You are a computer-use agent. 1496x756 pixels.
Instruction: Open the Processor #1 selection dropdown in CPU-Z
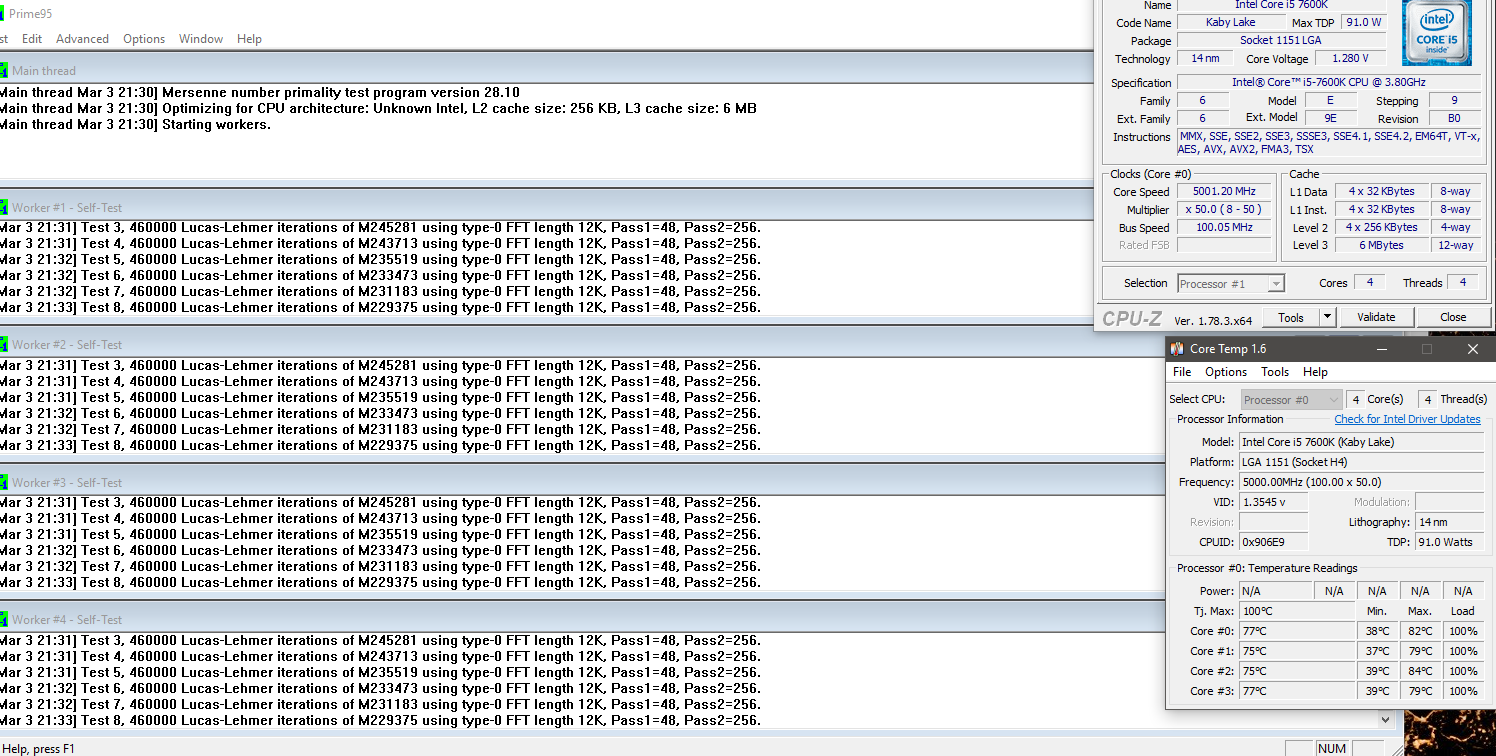coord(1230,284)
